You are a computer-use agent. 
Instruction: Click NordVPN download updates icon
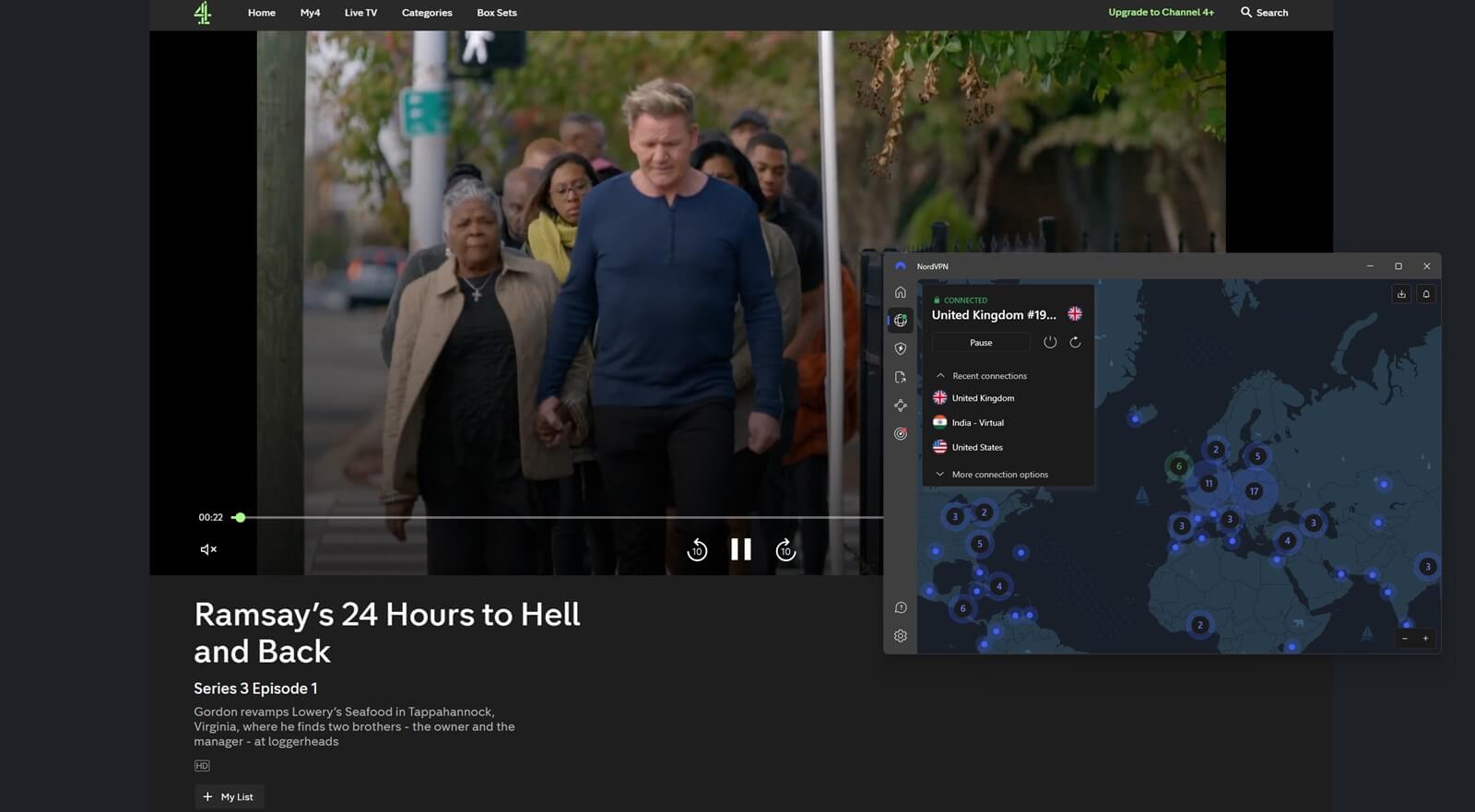(x=1401, y=294)
